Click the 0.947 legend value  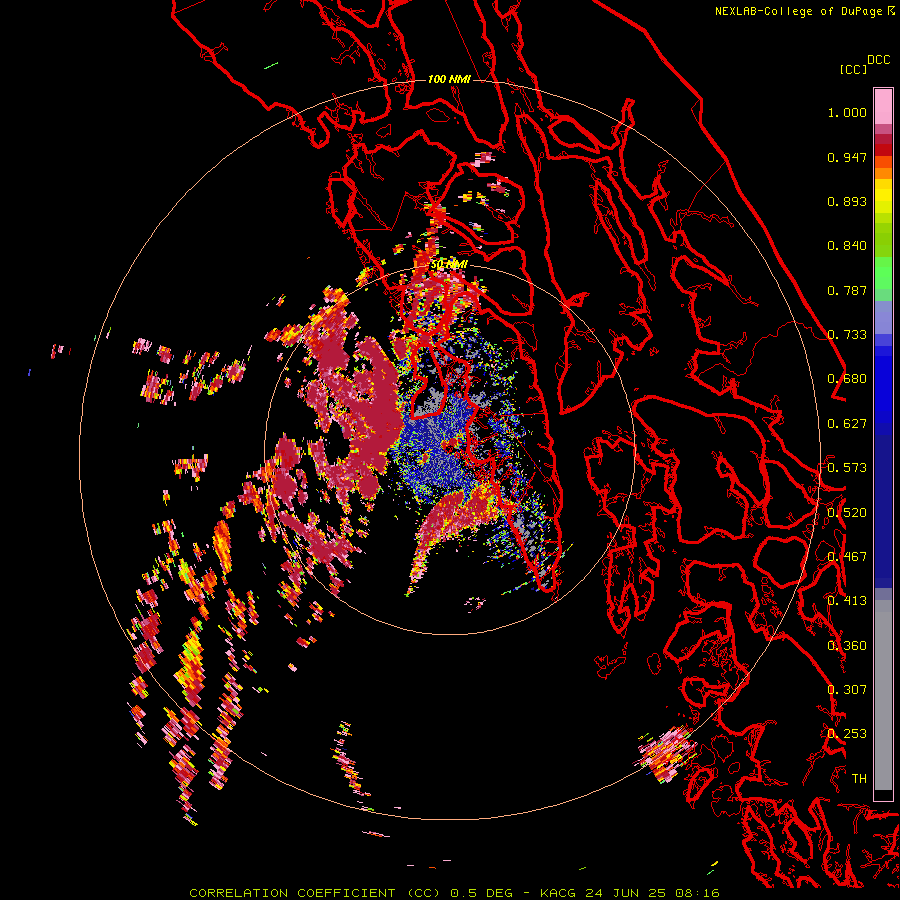pyautogui.click(x=847, y=157)
